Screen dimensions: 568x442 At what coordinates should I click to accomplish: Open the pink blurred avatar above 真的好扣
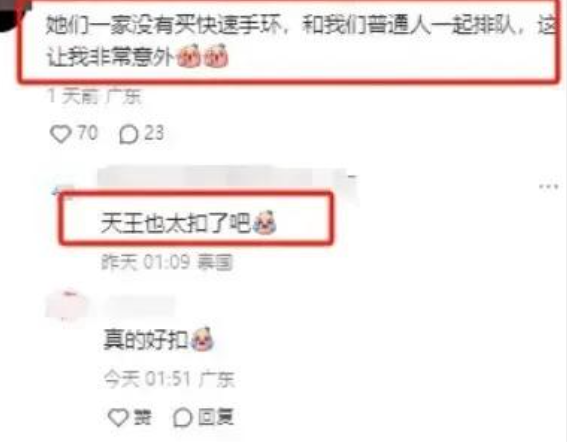pyautogui.click(x=67, y=307)
